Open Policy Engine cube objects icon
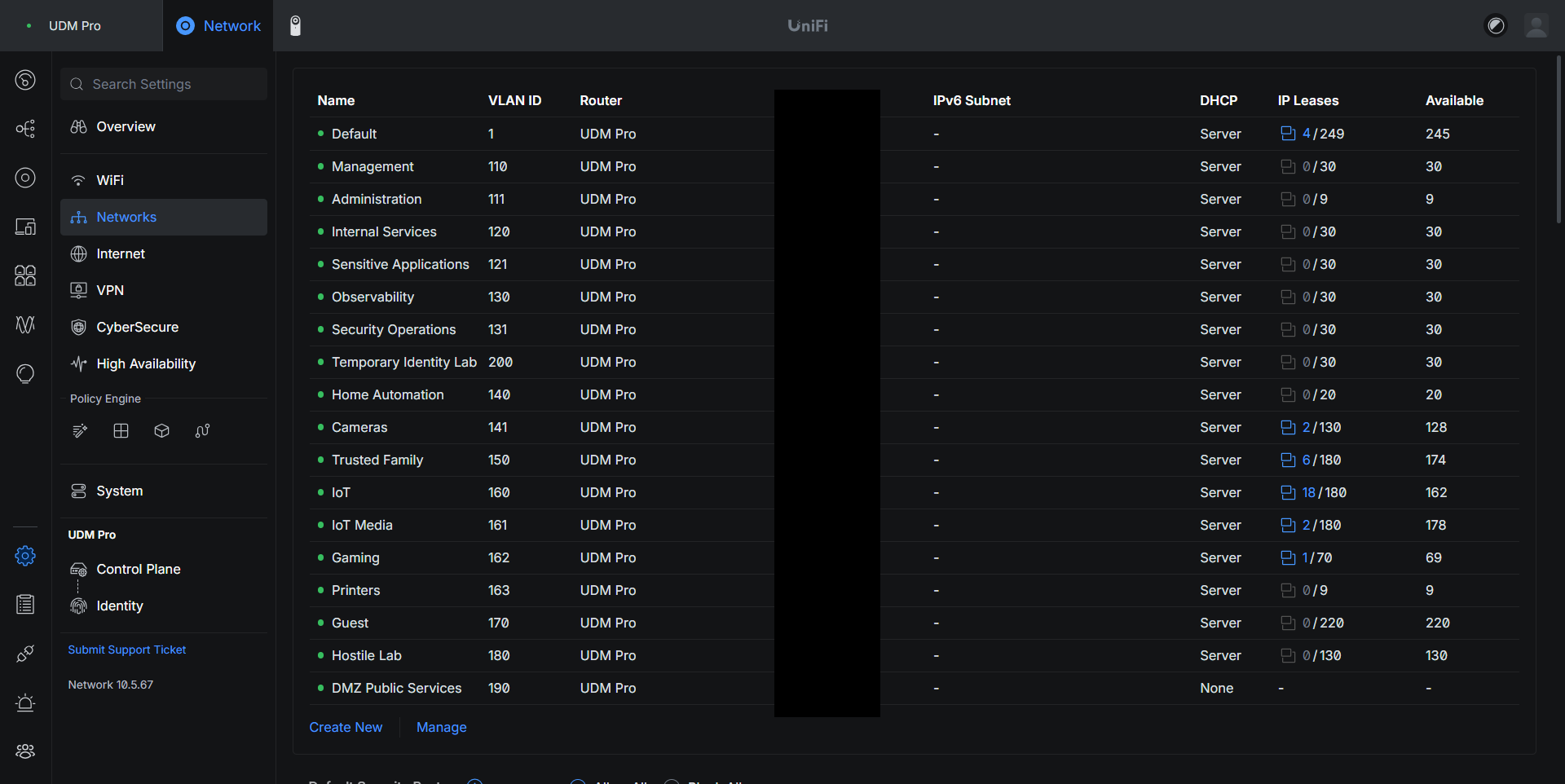The width and height of the screenshot is (1565, 784). [161, 431]
